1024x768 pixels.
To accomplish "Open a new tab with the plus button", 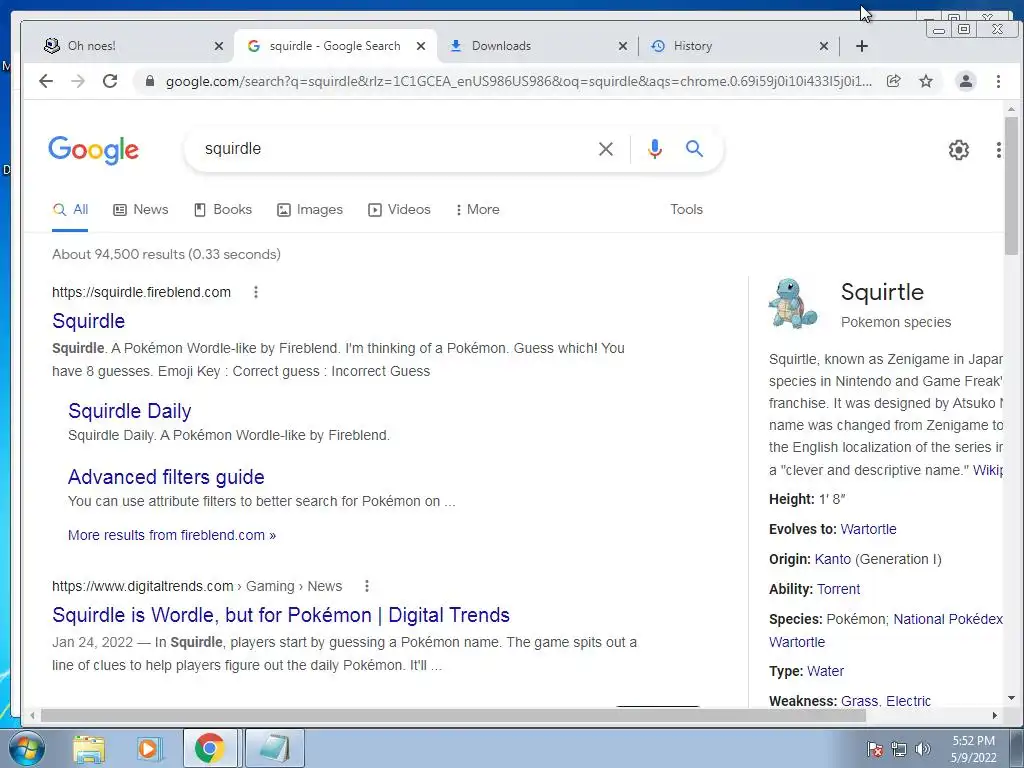I will [x=861, y=46].
